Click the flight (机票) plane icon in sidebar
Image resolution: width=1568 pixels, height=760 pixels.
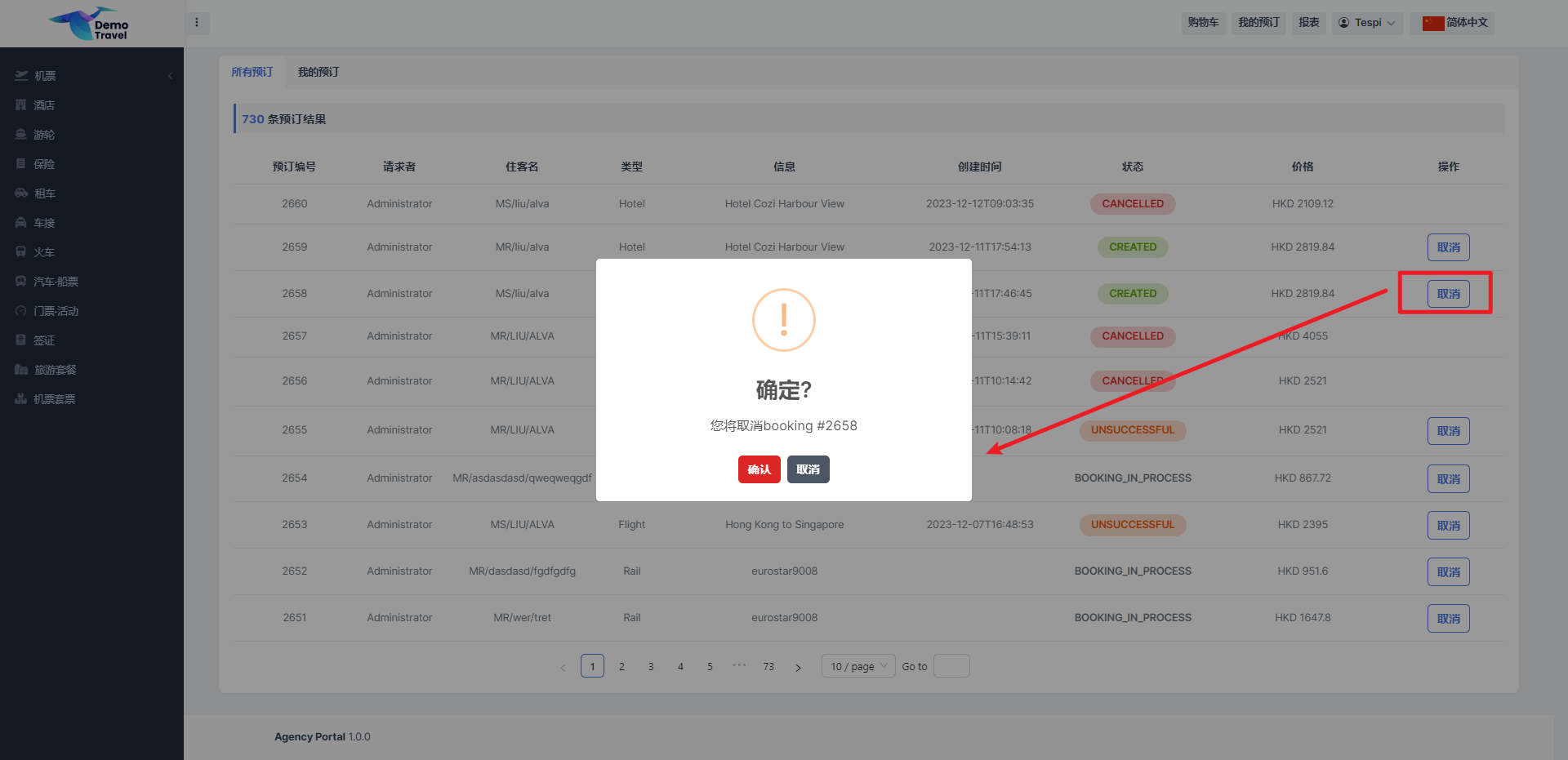21,76
